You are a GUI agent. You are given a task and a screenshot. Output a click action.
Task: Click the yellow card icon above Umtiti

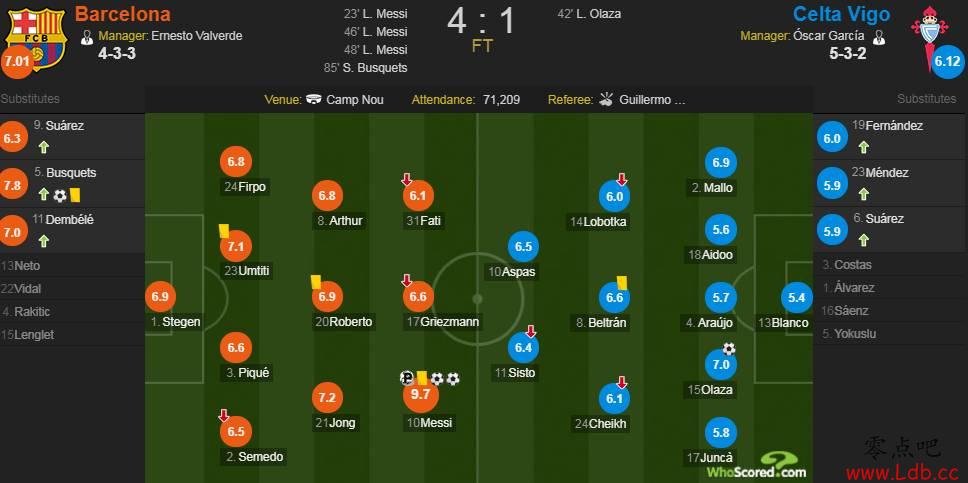pyautogui.click(x=223, y=231)
